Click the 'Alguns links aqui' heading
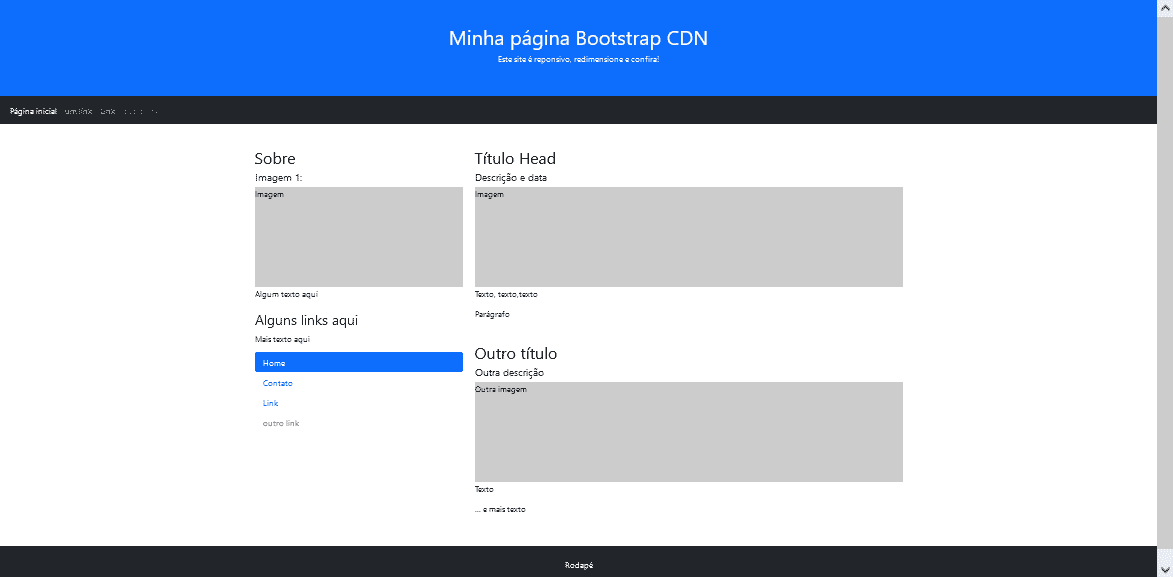The width and height of the screenshot is (1173, 577). [306, 320]
